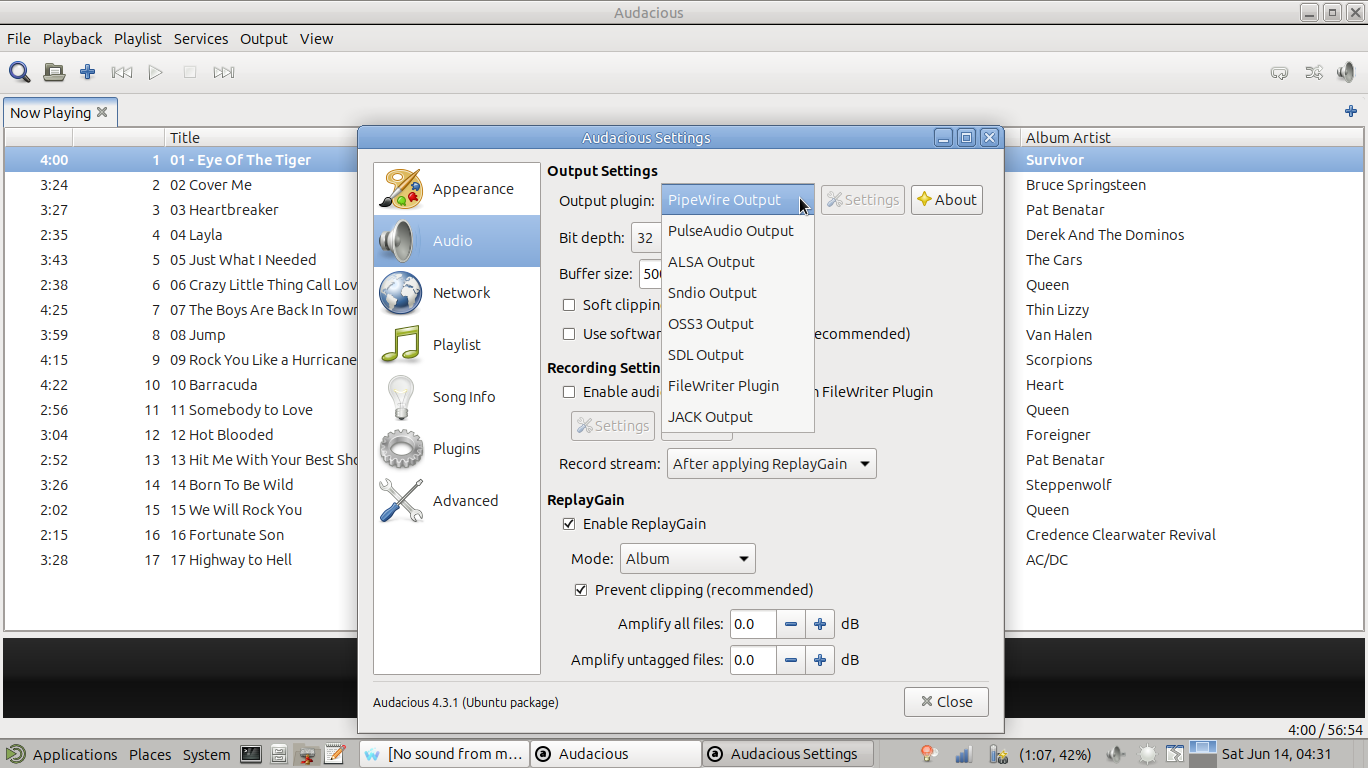Screen dimensions: 1368x768
Task: Switch to the Audacious taskbar window button
Action: [x=615, y=754]
